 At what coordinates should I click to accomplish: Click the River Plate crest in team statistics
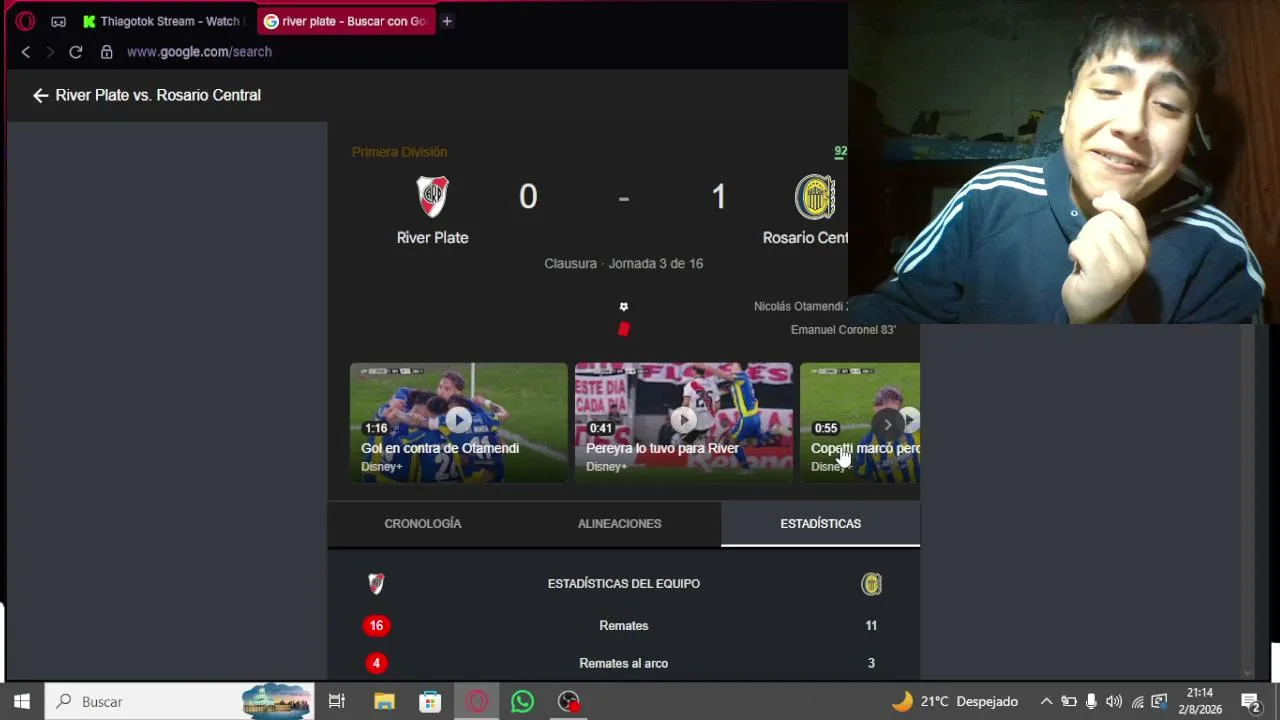[376, 584]
